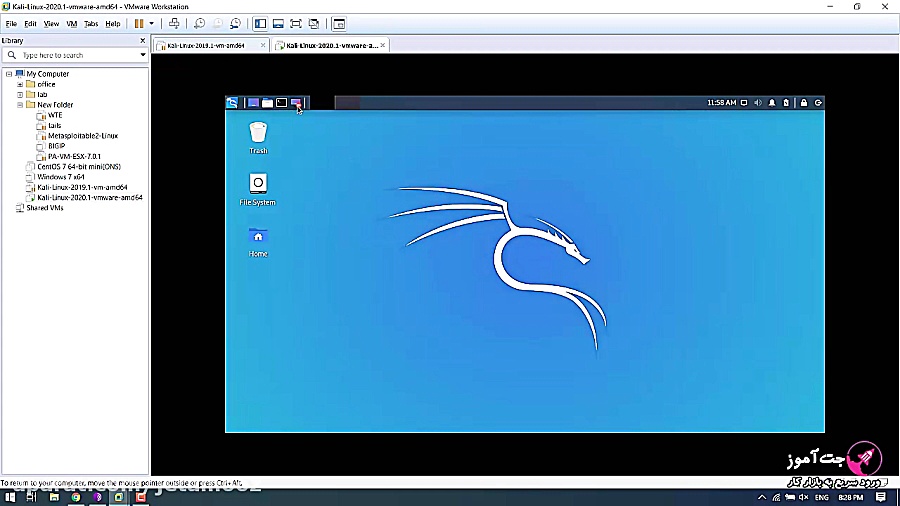Open the Kali display settings tray icon
This screenshot has height=506, width=900.
[x=744, y=103]
